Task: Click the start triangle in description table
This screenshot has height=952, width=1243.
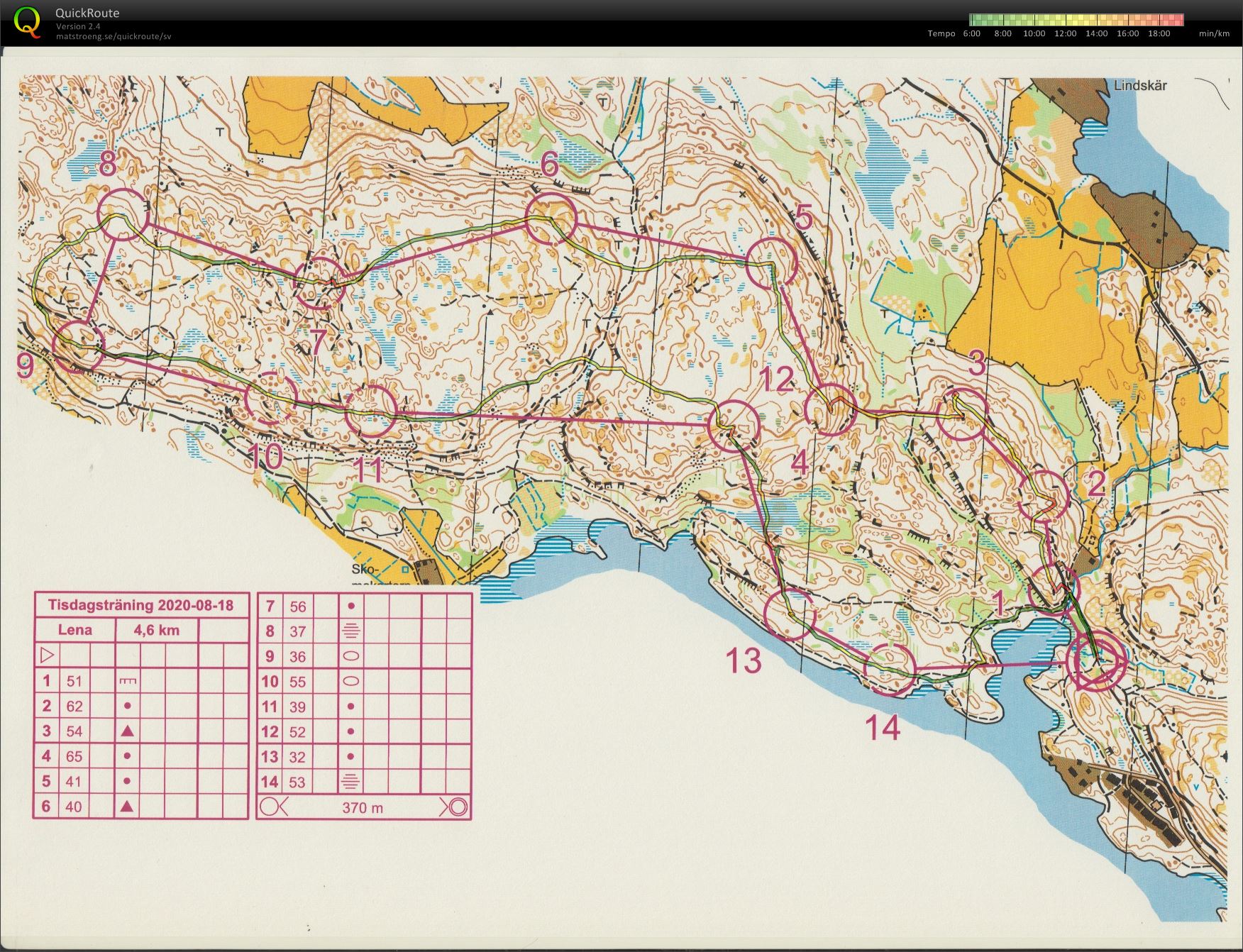Action: coord(48,654)
